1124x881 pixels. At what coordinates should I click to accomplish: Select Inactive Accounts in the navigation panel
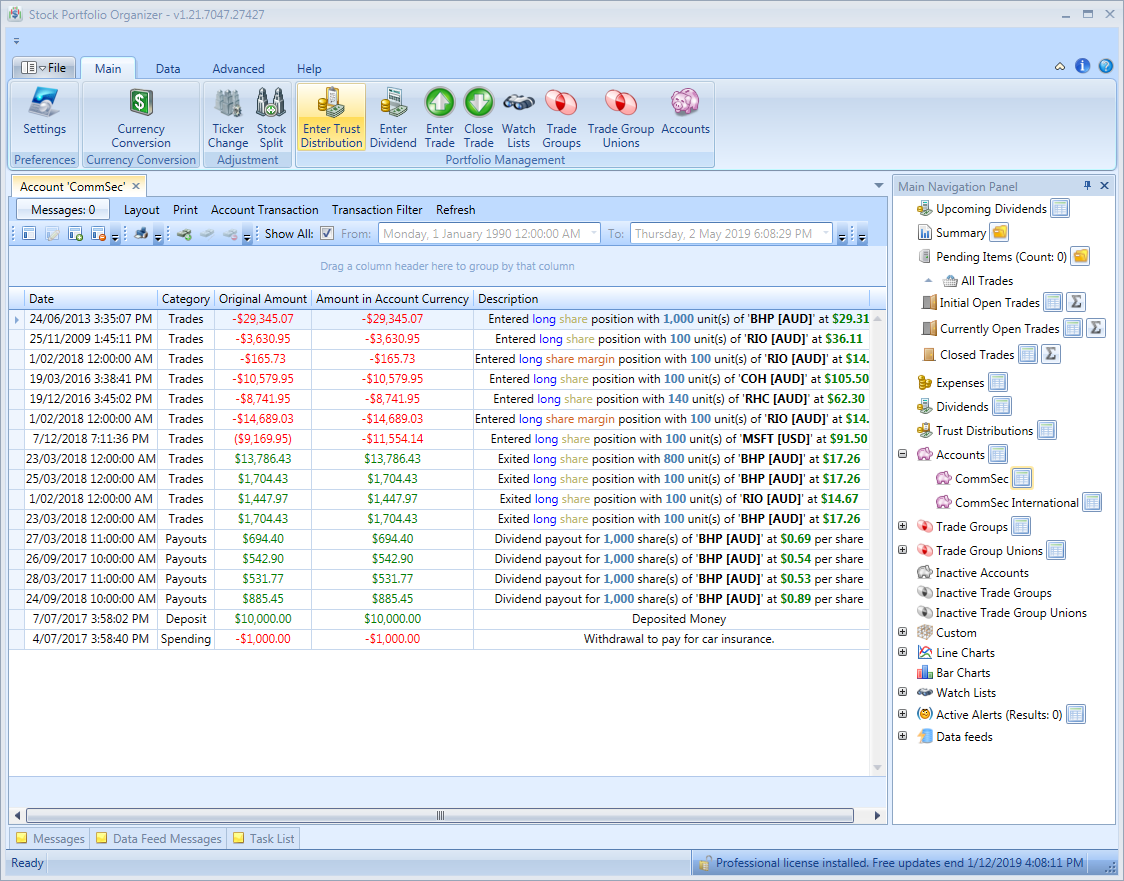(981, 572)
